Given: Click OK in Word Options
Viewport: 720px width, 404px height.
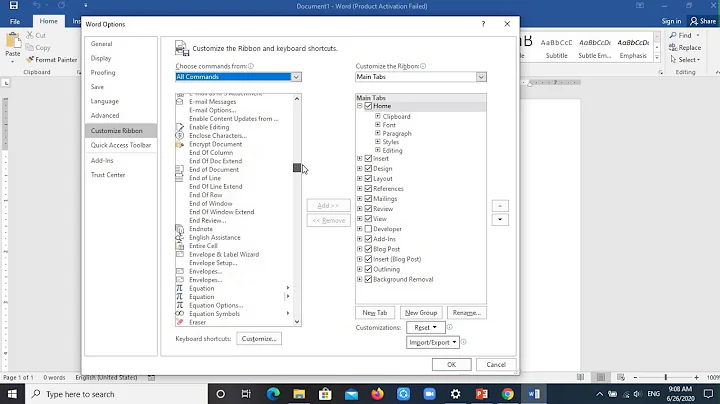Looking at the screenshot, I should click(451, 365).
